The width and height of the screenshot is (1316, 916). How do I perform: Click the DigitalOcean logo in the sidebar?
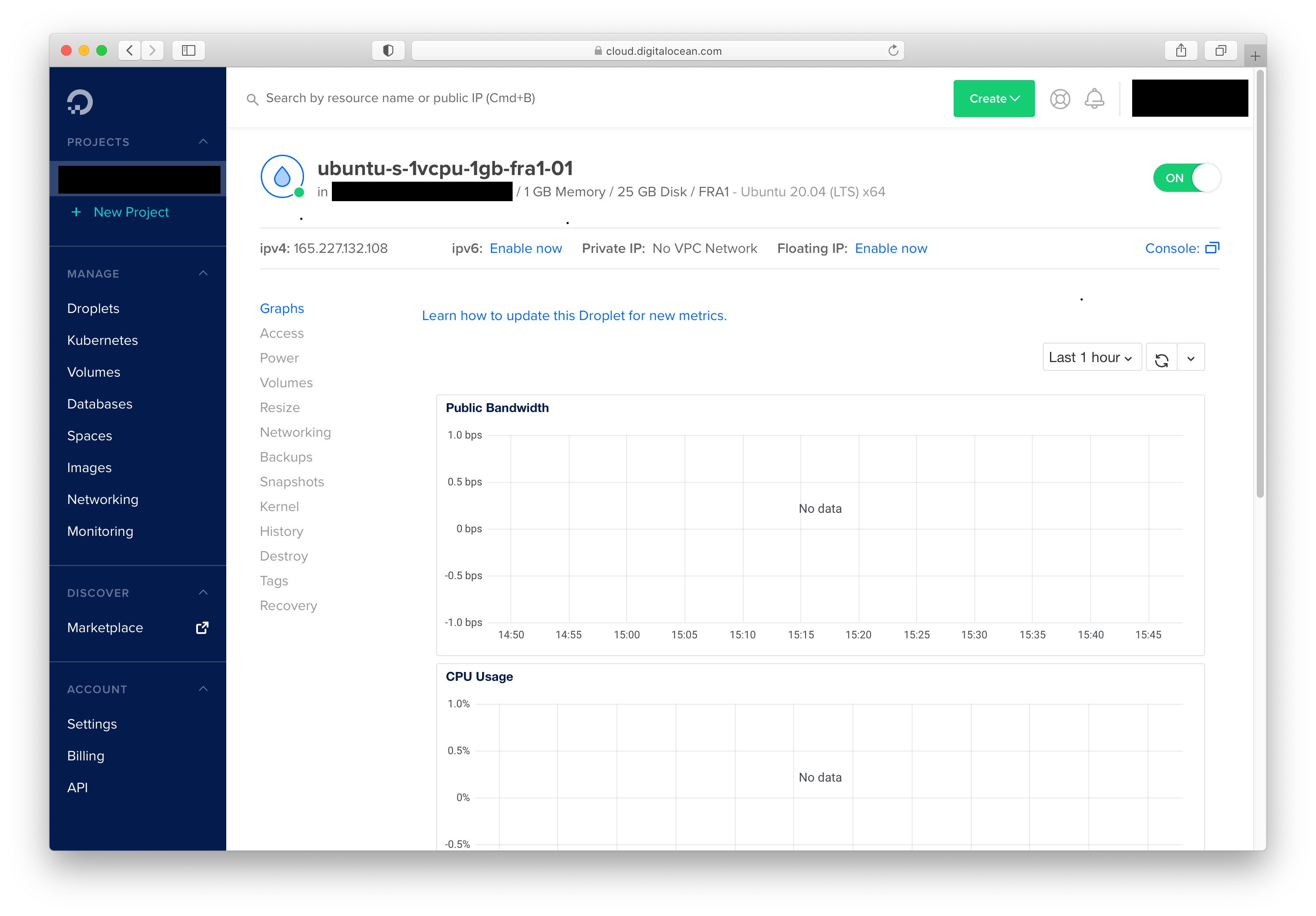pyautogui.click(x=80, y=102)
